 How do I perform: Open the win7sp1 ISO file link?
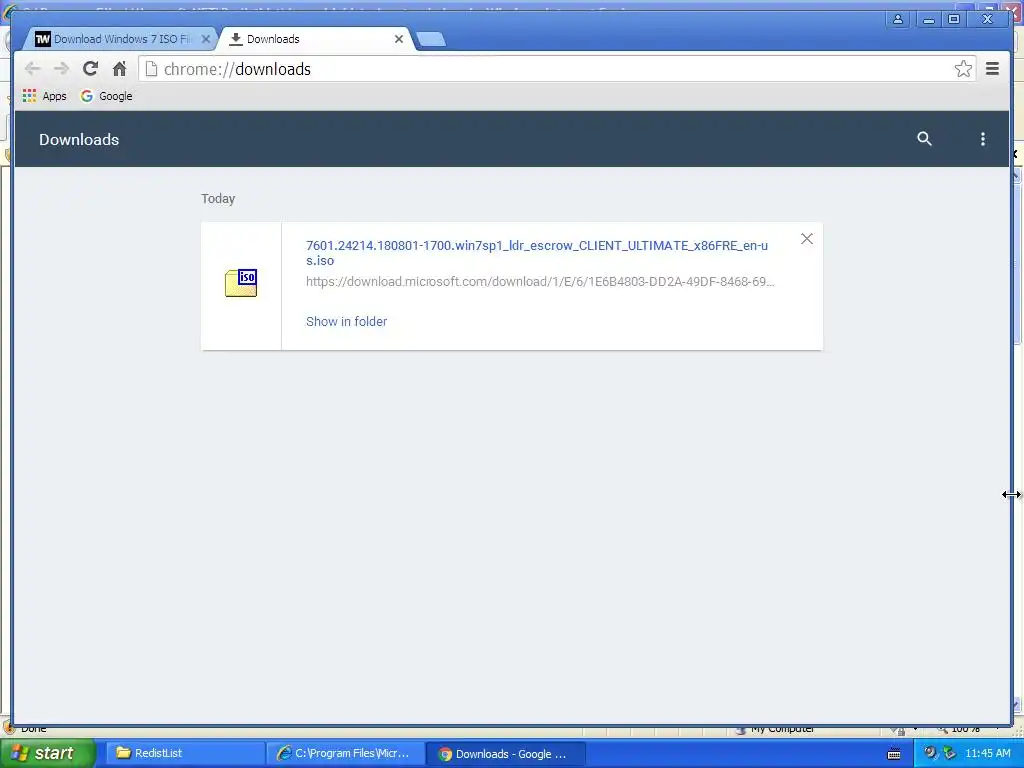click(x=537, y=253)
